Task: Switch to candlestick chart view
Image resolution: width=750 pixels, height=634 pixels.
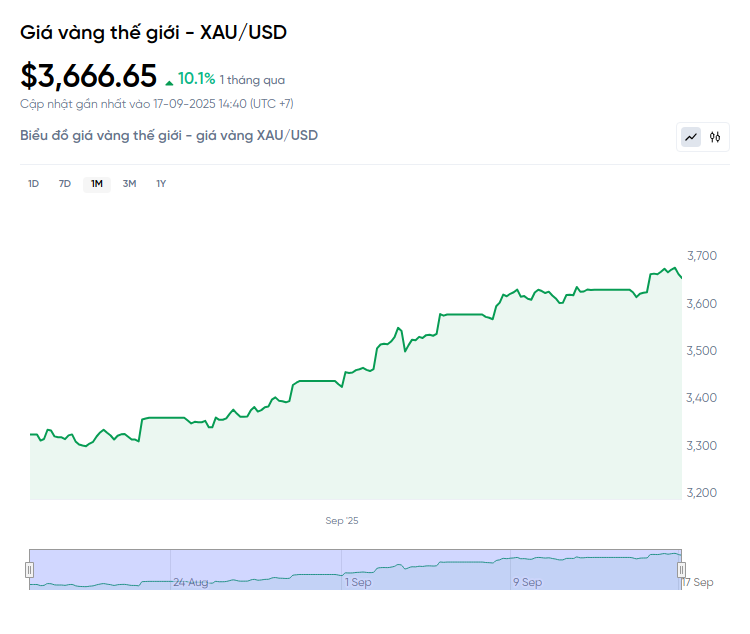Action: click(x=715, y=137)
